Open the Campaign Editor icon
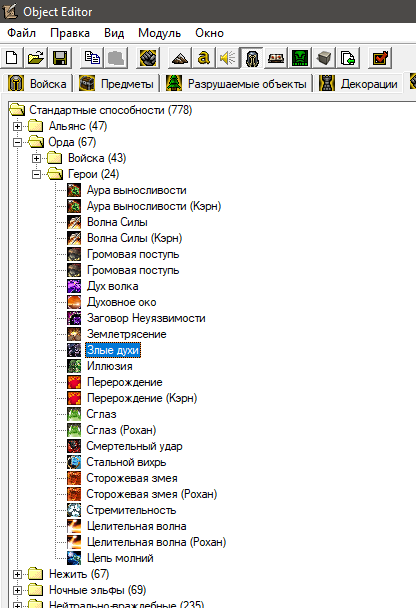The height and width of the screenshot is (608, 416). click(276, 58)
